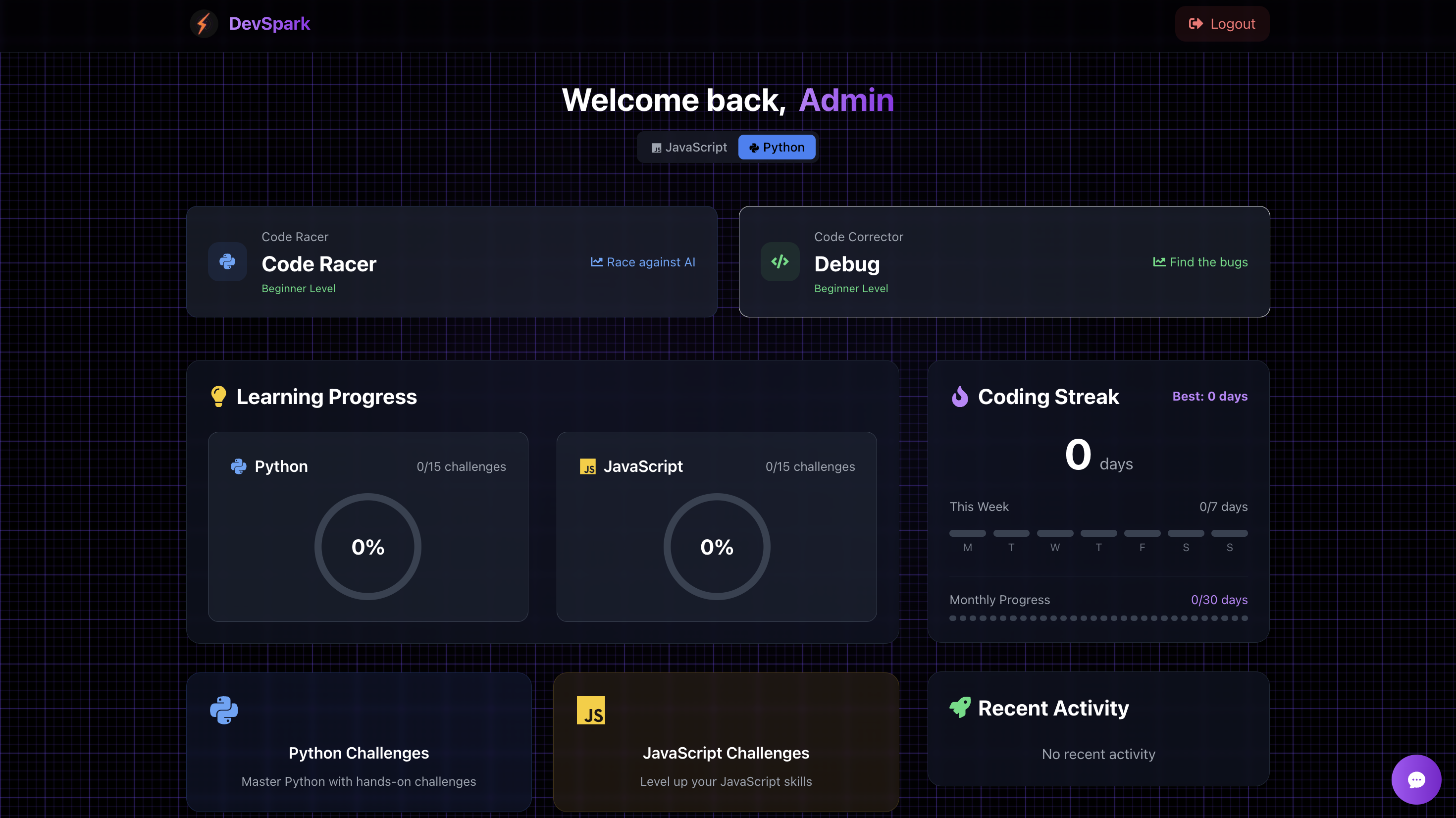1456x818 pixels.
Task: Click the lightbulb icon beside Learning Progress
Action: pos(218,396)
